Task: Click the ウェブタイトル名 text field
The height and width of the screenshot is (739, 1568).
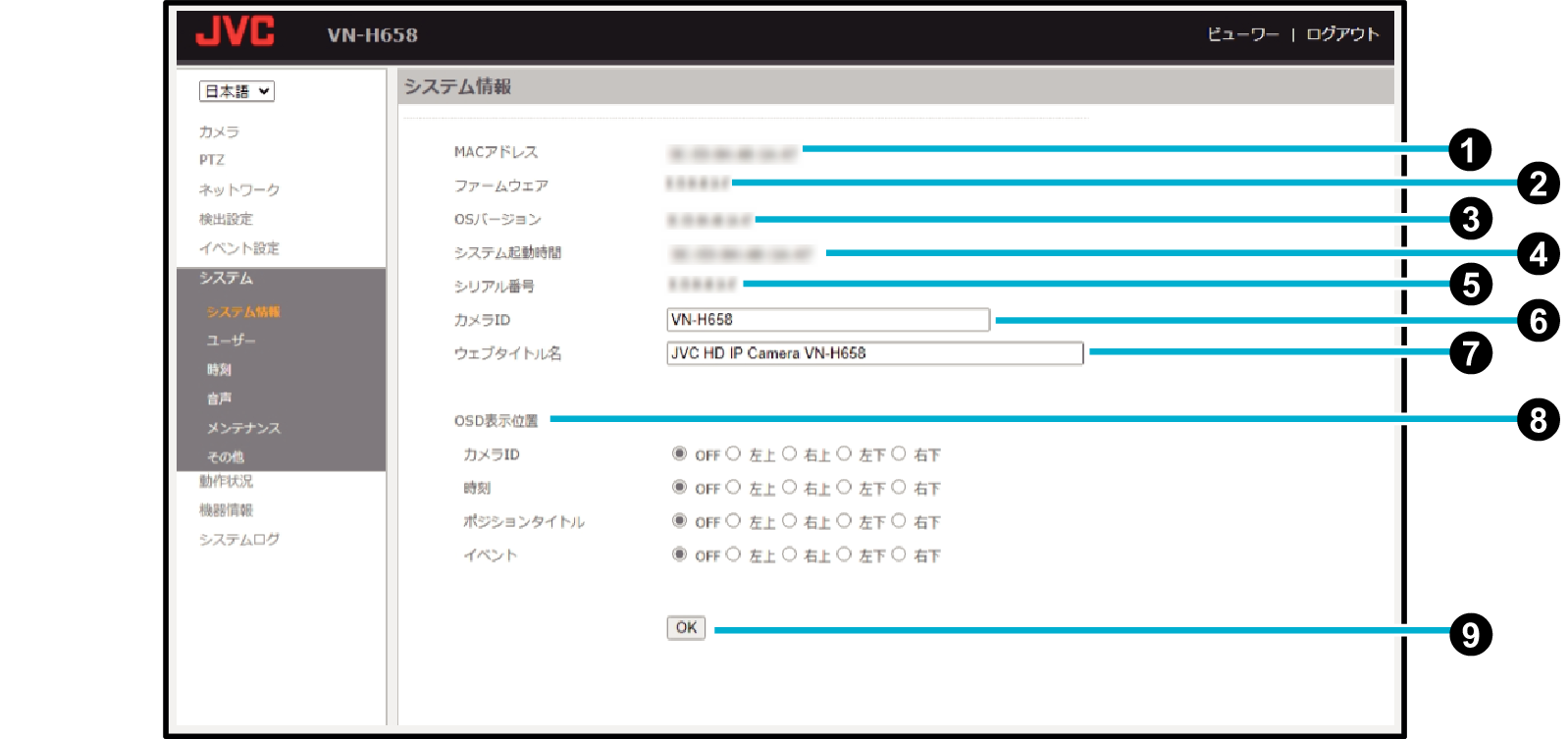Action: pyautogui.click(x=875, y=353)
